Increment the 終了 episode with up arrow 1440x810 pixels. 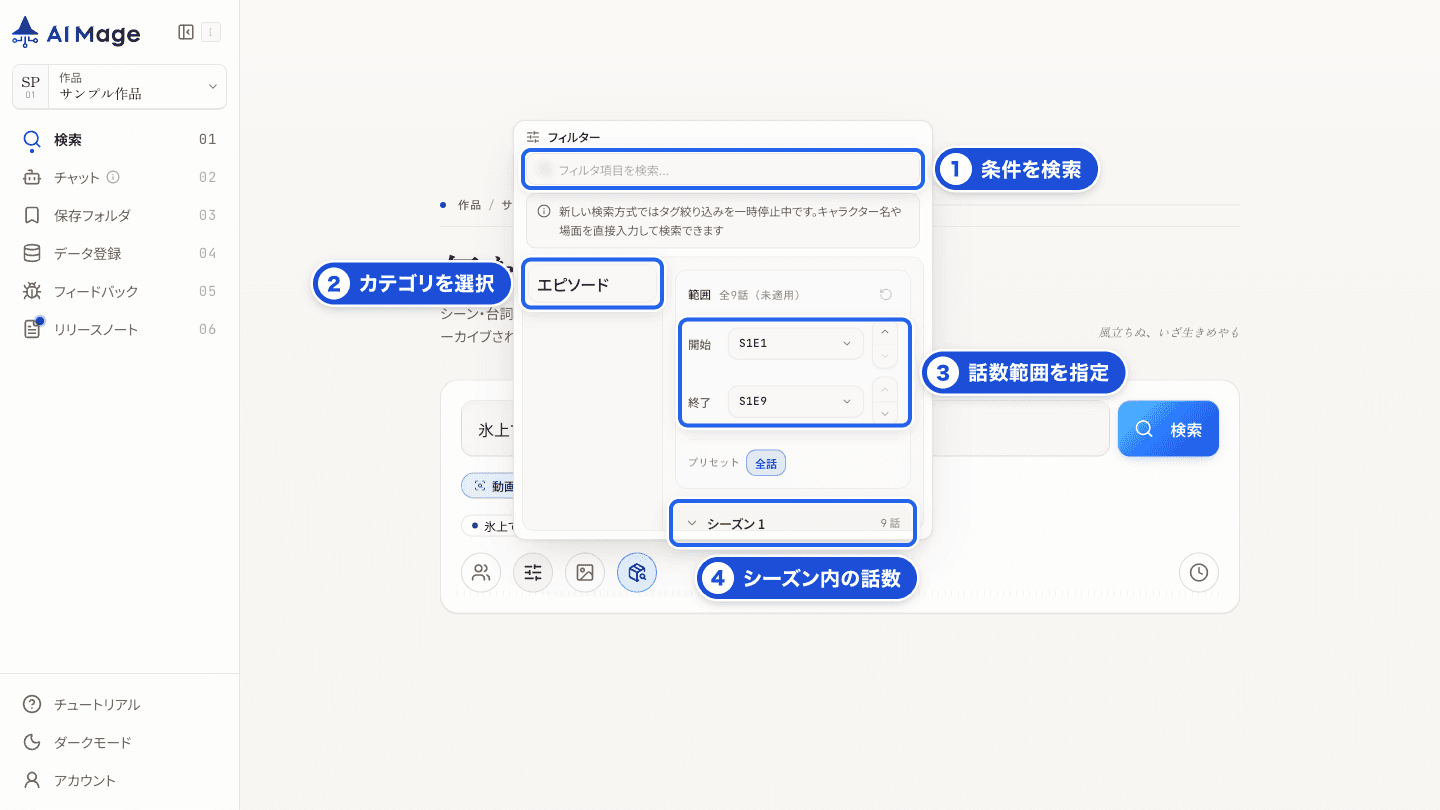(884, 390)
